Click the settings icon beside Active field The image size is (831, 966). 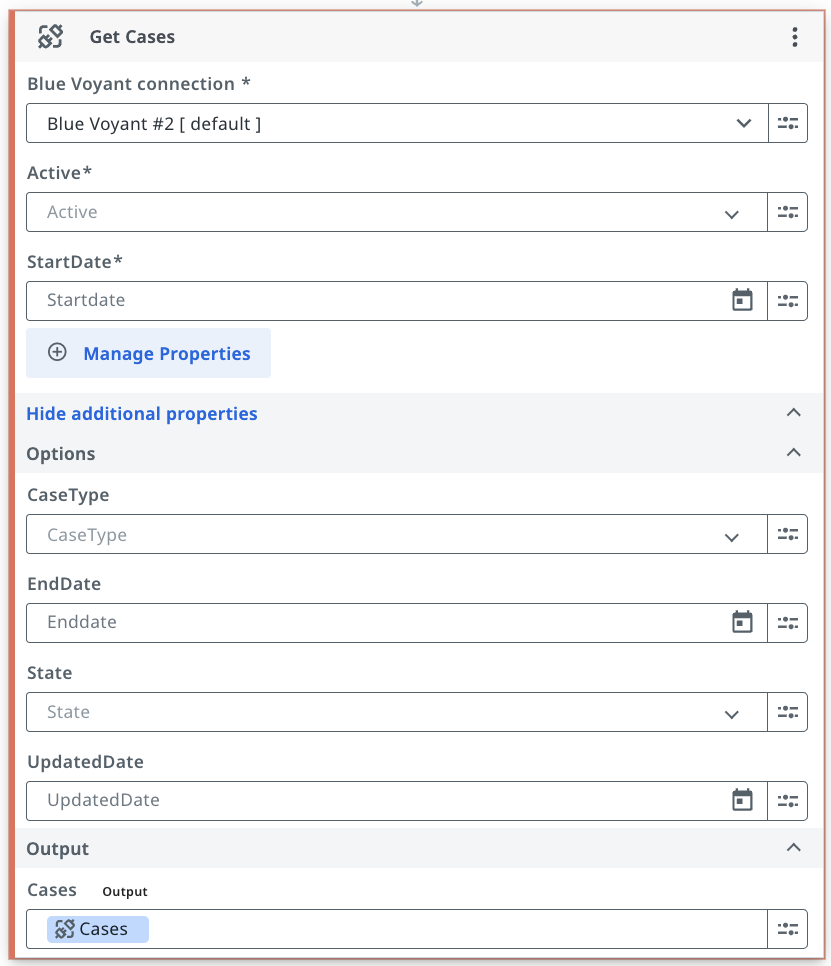788,212
